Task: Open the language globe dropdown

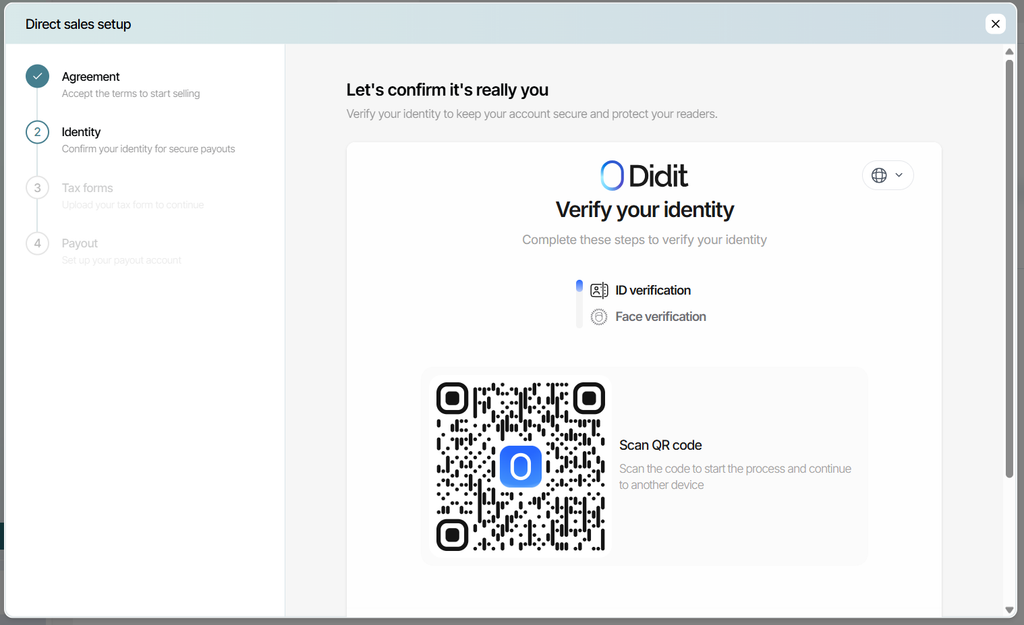Action: [888, 175]
